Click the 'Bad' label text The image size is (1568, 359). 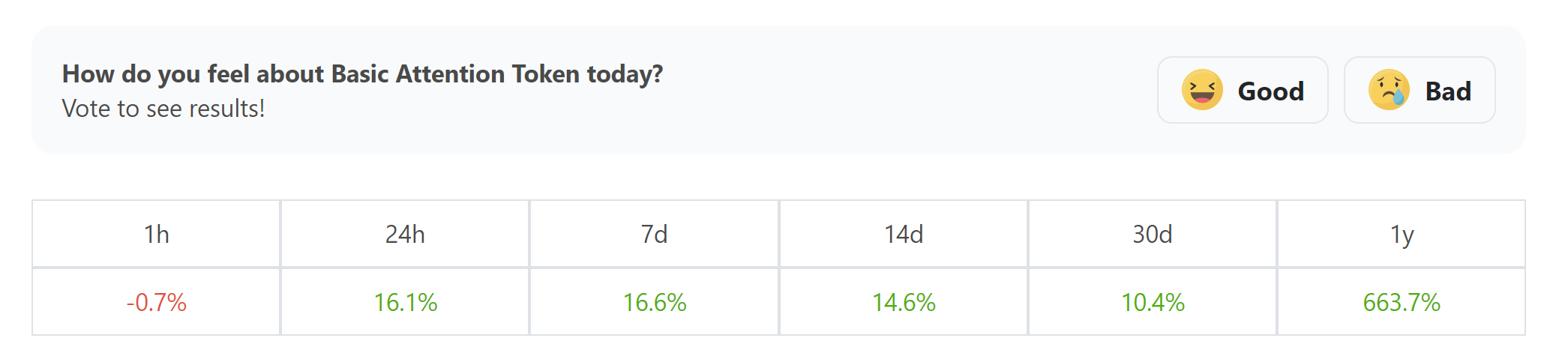point(1448,91)
